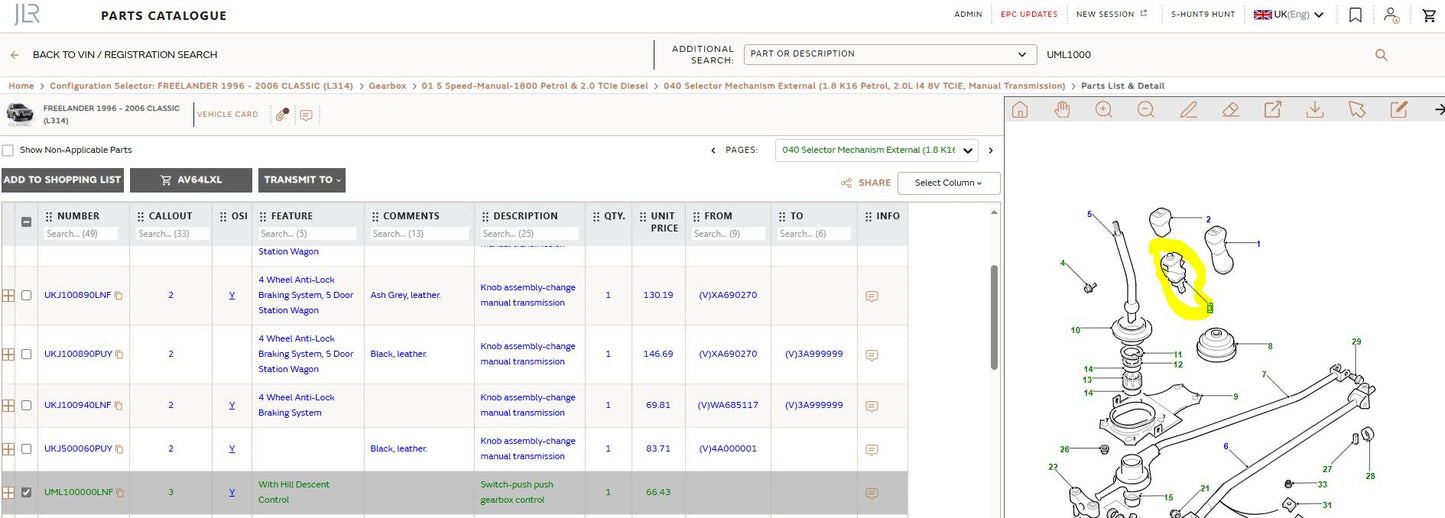Click the edit note icon in diagram toolbar
The image size is (1445, 518).
pyautogui.click(x=1399, y=110)
